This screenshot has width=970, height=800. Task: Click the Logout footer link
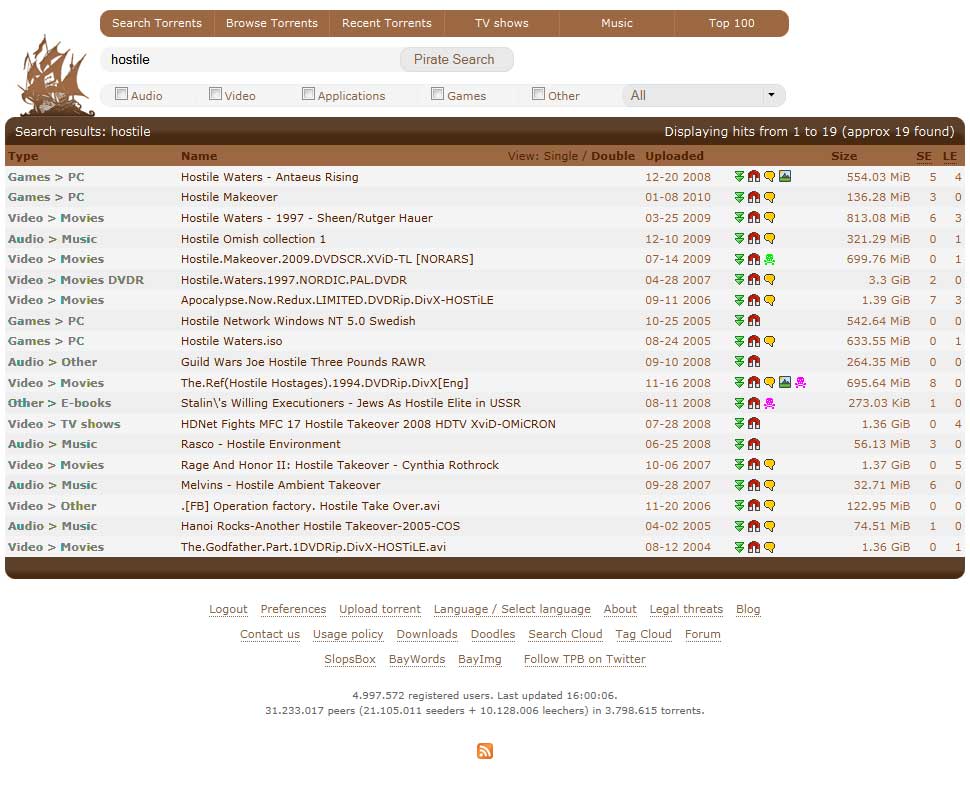coord(228,609)
